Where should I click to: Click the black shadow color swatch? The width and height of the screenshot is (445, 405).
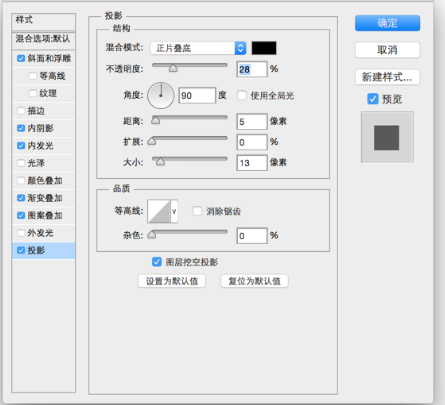click(x=264, y=48)
